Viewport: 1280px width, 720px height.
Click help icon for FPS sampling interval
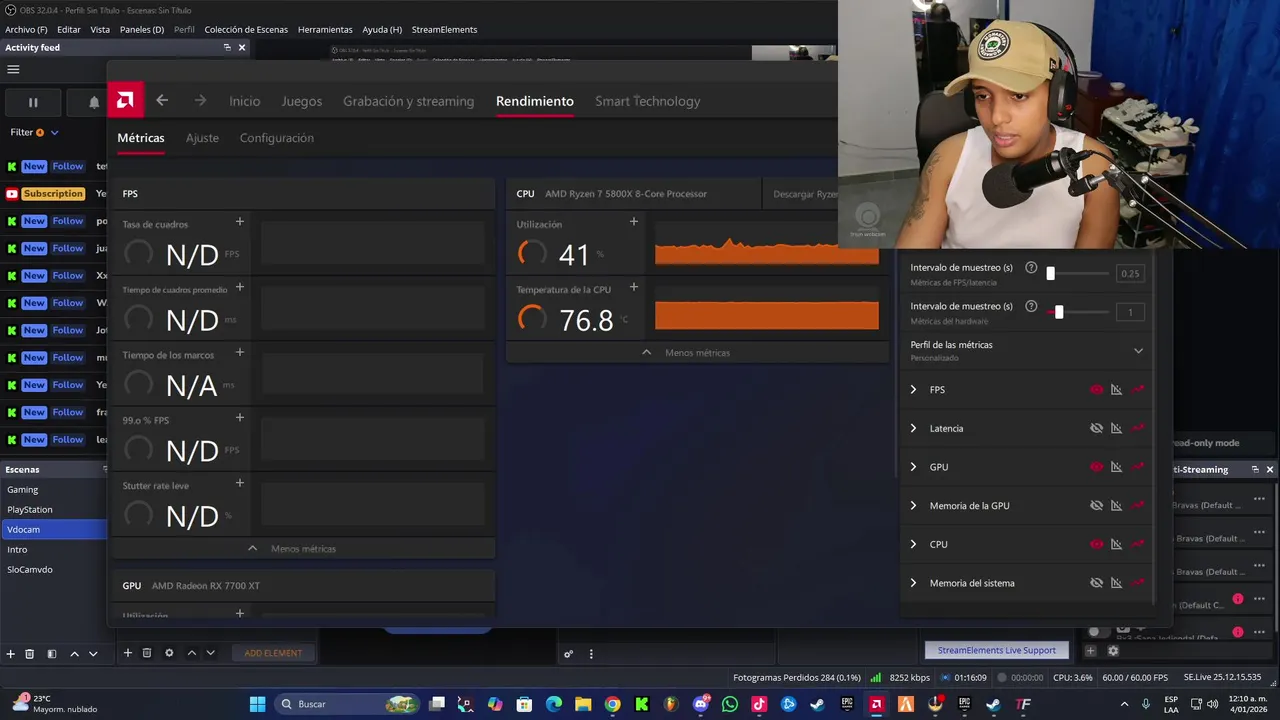click(x=1031, y=268)
